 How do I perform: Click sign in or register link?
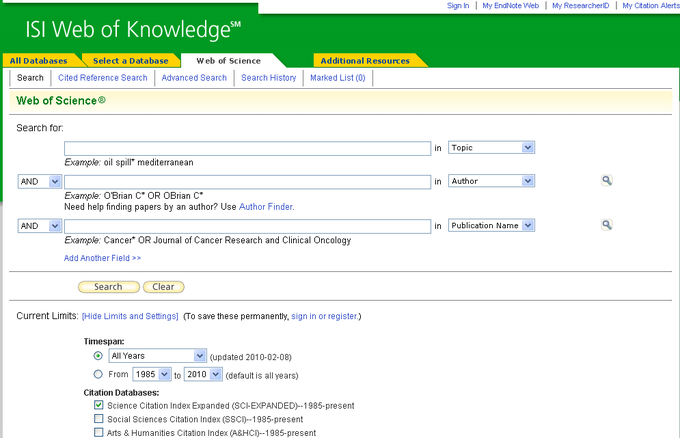(324, 316)
